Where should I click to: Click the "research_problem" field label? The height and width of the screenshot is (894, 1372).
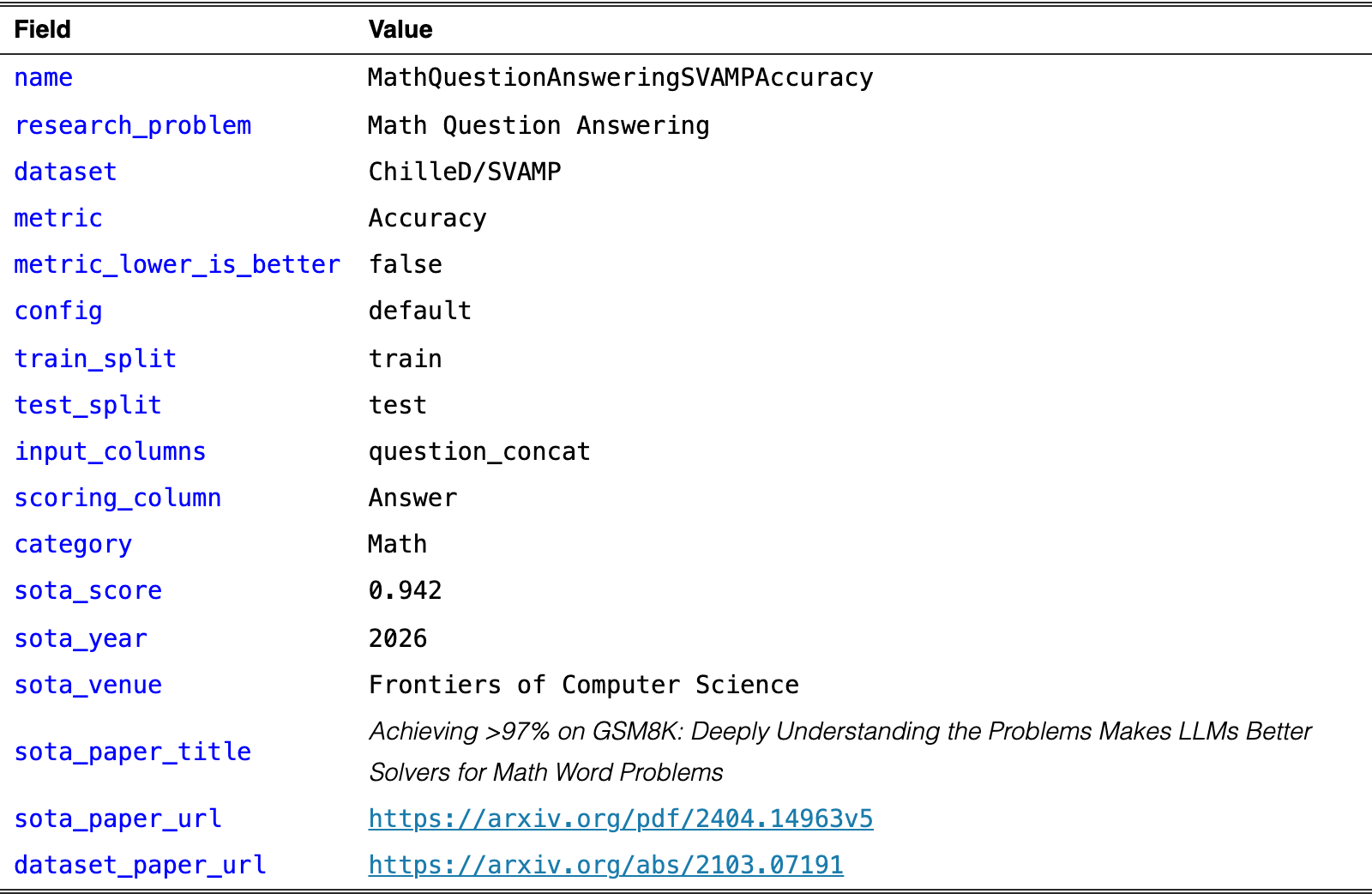coord(133,125)
